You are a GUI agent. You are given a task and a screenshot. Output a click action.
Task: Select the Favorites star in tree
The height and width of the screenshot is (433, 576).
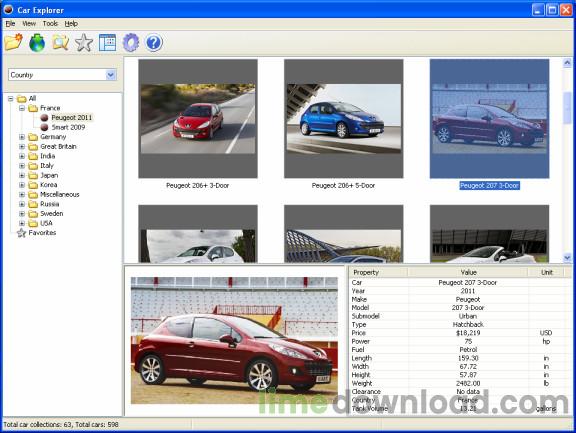pyautogui.click(x=22, y=233)
